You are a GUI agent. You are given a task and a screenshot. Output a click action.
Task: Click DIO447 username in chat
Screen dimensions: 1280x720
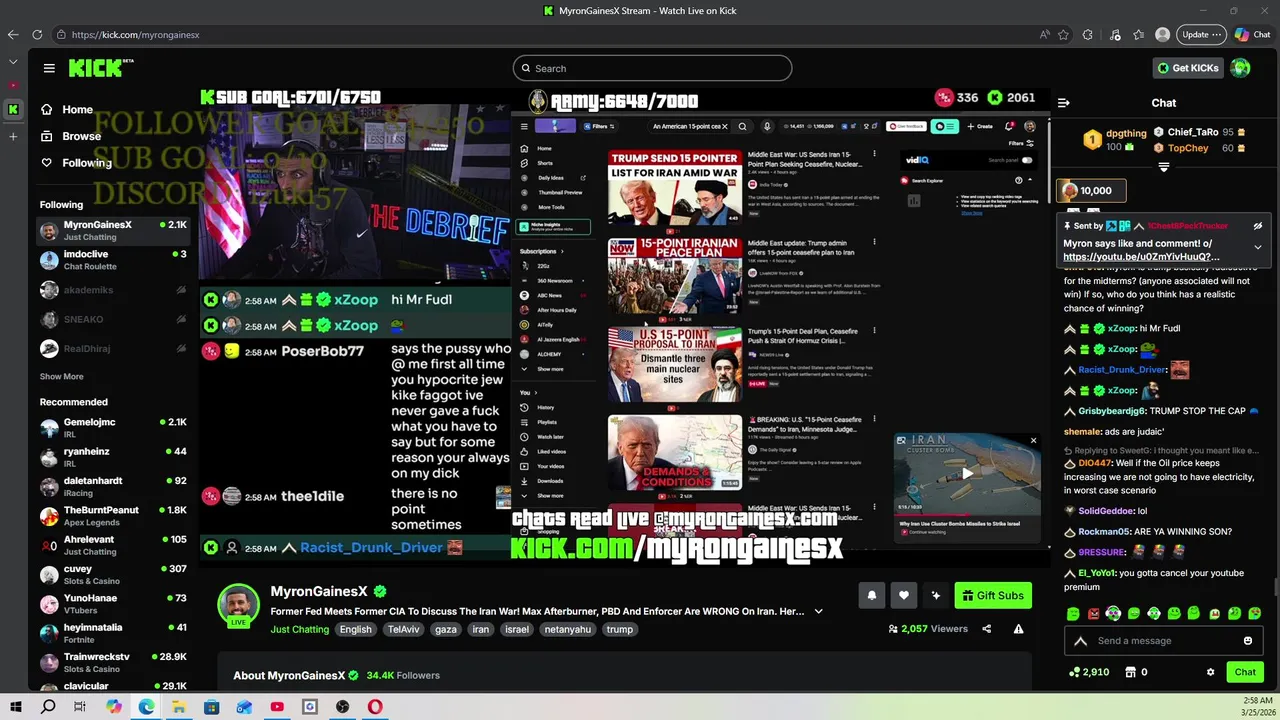[x=1095, y=463]
